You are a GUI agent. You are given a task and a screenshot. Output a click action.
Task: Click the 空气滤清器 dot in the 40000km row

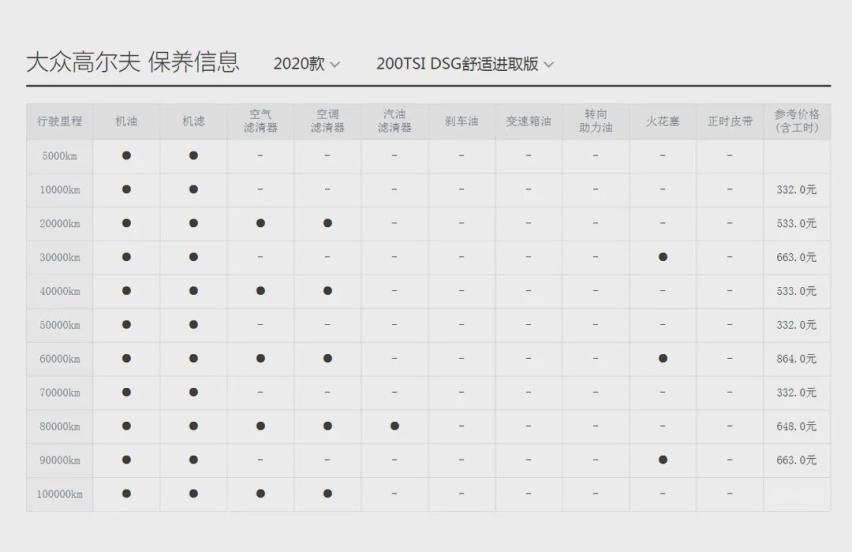[x=260, y=291]
